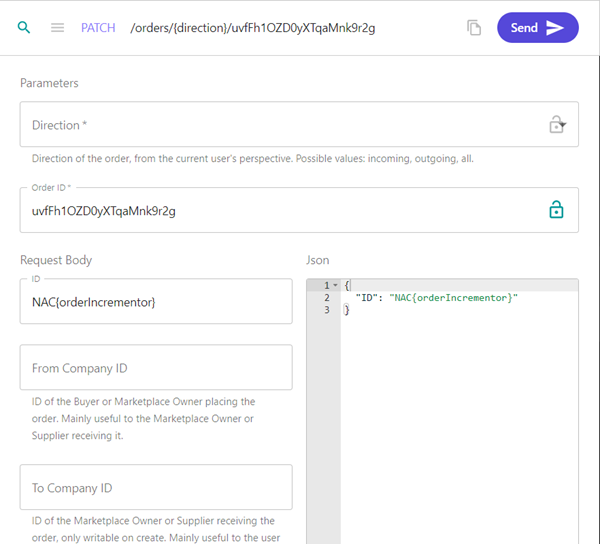Viewport: 600px width, 544px height.
Task: Click the NAC{orderIncrementor} JSON string value
Action: (453, 298)
